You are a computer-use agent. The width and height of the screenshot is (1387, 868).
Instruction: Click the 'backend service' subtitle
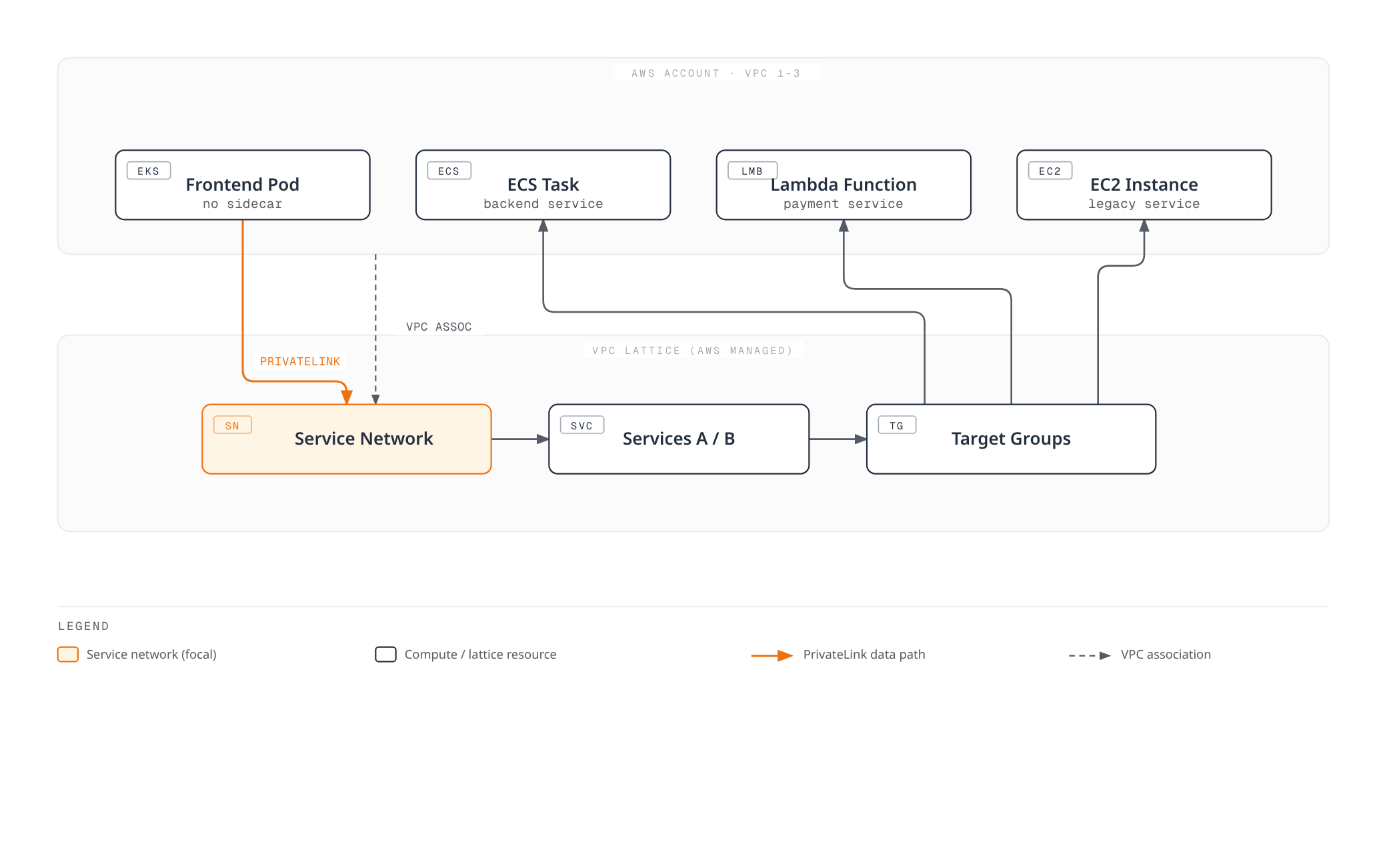click(x=543, y=204)
